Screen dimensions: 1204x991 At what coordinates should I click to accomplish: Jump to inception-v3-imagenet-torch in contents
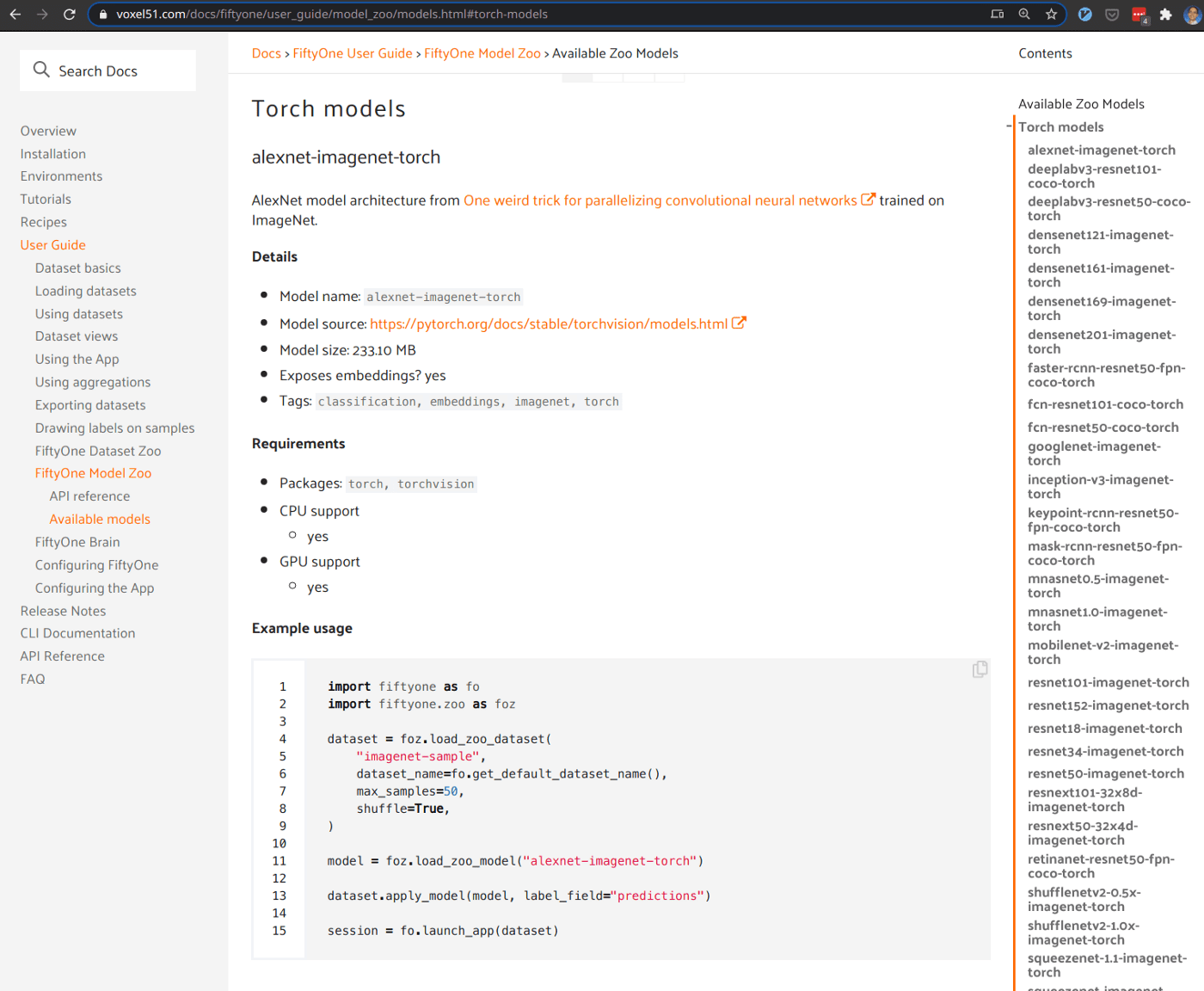[x=1101, y=487]
